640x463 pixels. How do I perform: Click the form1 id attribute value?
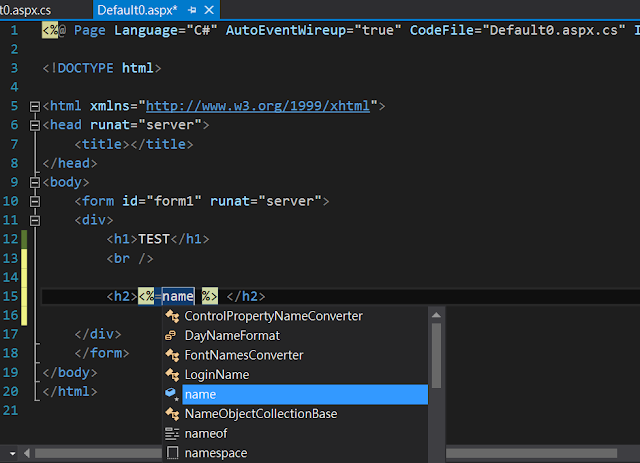[174, 201]
